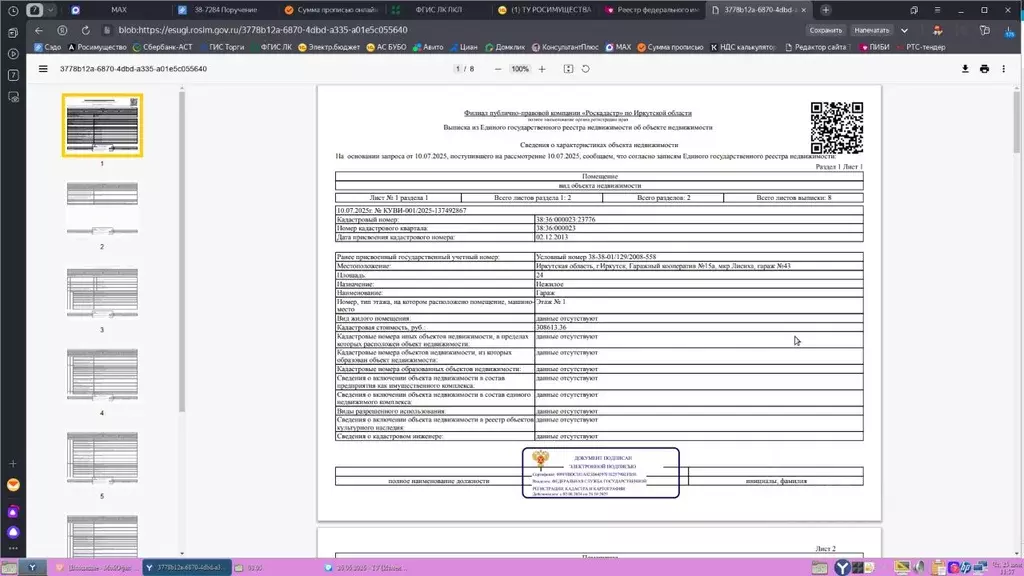Viewport: 1024px width, 576px height.
Task: Download the PDF file
Action: coord(965,69)
